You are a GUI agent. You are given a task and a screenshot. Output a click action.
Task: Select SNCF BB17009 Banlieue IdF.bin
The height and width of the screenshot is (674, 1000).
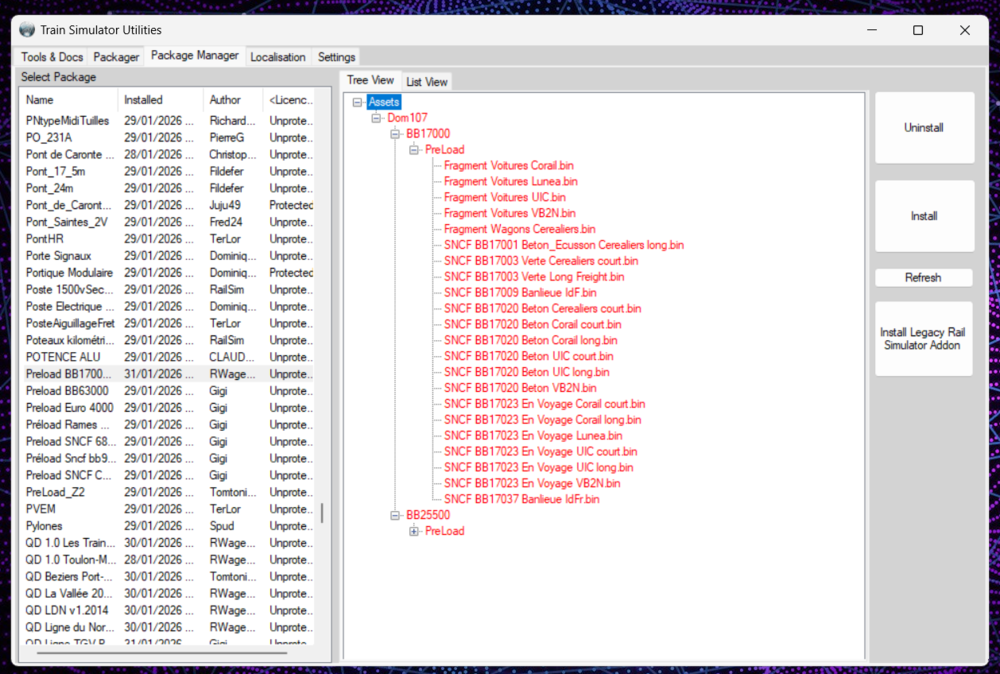tap(520, 293)
